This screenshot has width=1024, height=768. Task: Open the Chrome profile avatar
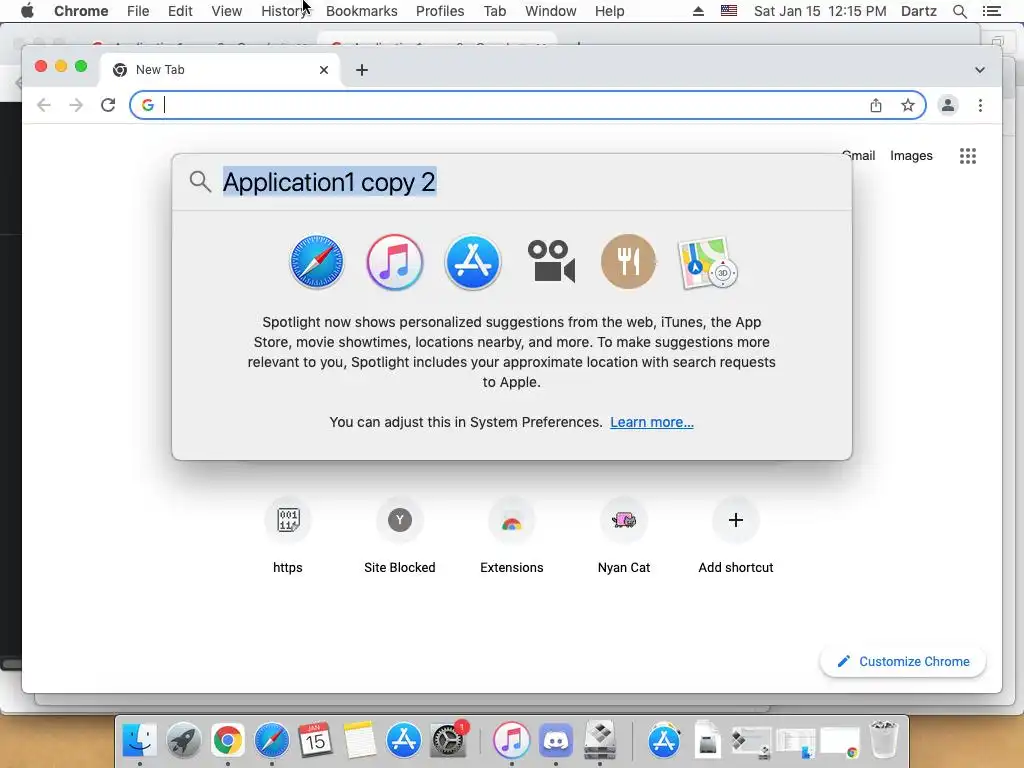[948, 105]
